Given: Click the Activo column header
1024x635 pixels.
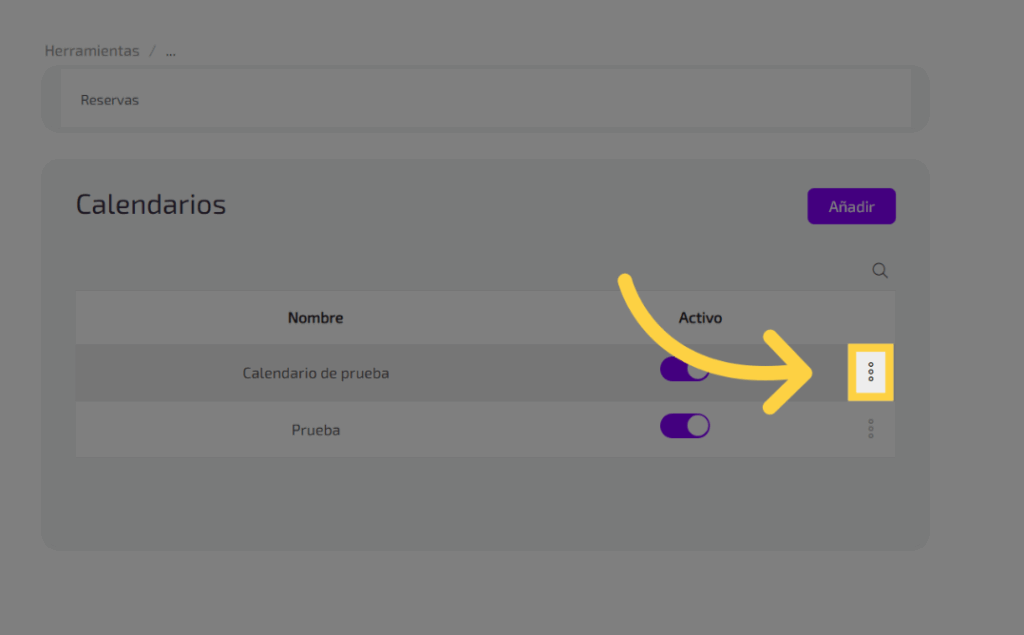Looking at the screenshot, I should point(700,318).
